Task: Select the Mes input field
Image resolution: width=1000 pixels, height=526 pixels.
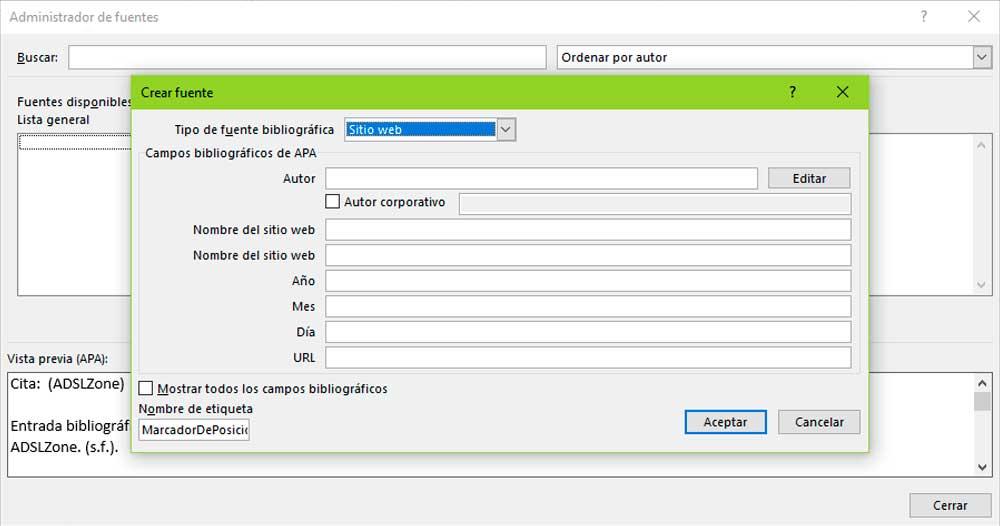Action: [588, 306]
